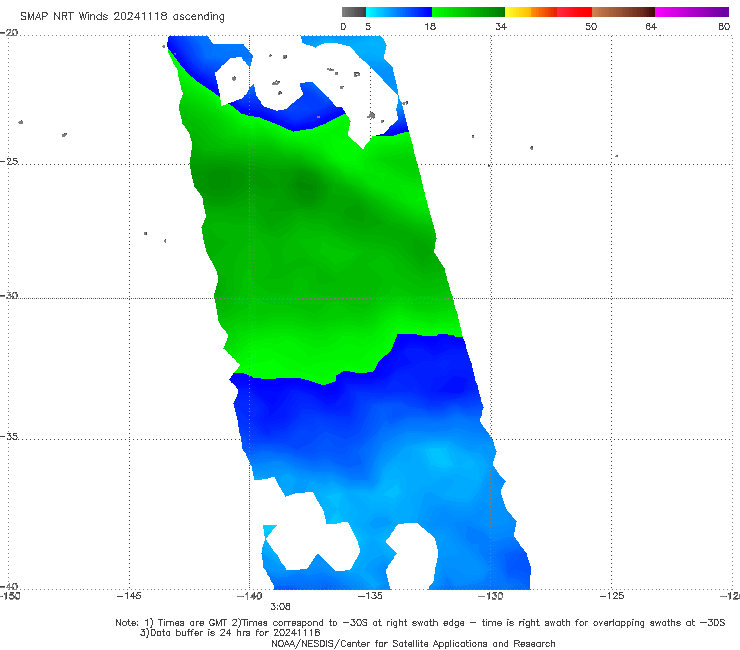
Task: Click the blue 5-18 segment of the color bar
Action: pyautogui.click(x=399, y=12)
